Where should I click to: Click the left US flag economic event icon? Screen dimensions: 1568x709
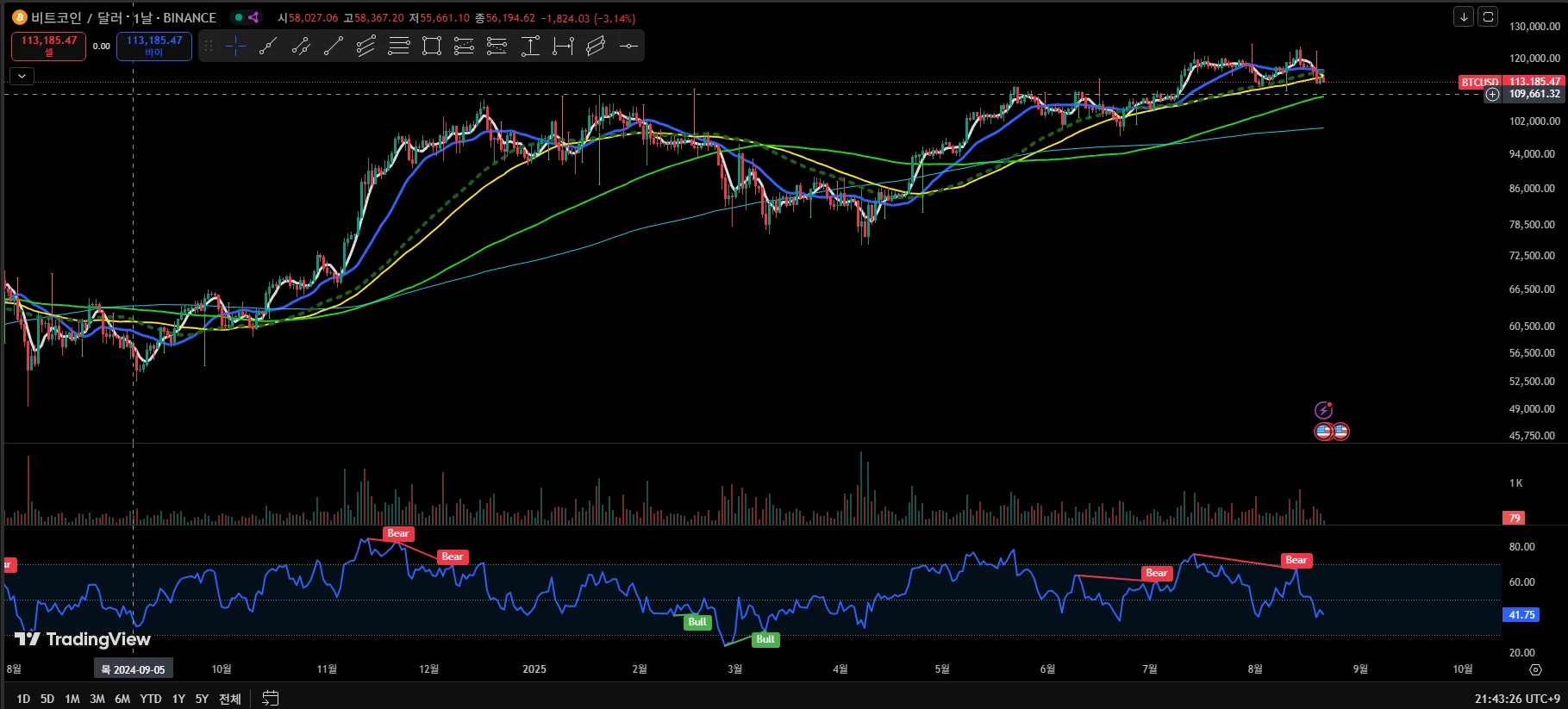pos(1324,431)
